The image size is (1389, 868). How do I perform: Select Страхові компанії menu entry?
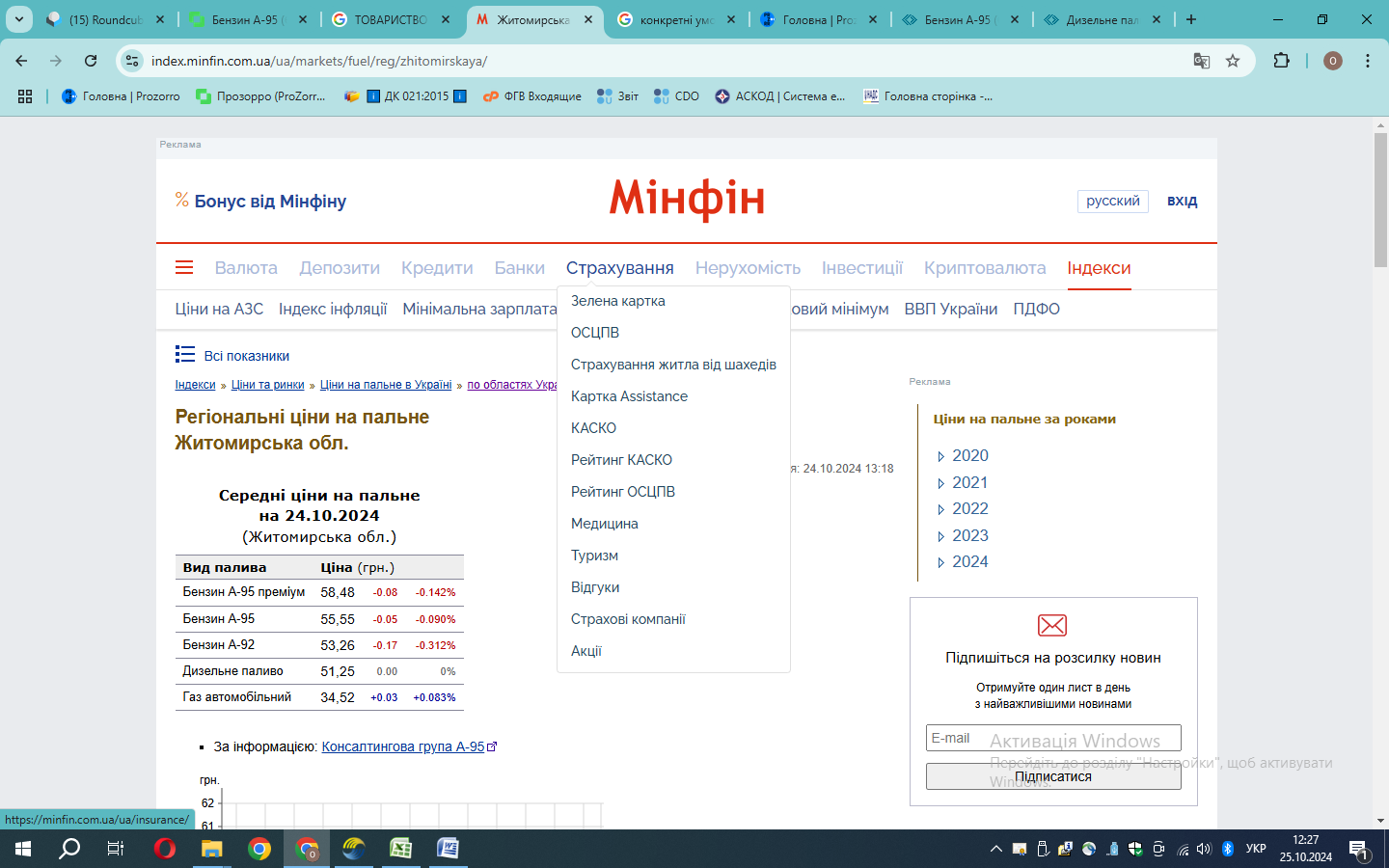click(x=628, y=619)
